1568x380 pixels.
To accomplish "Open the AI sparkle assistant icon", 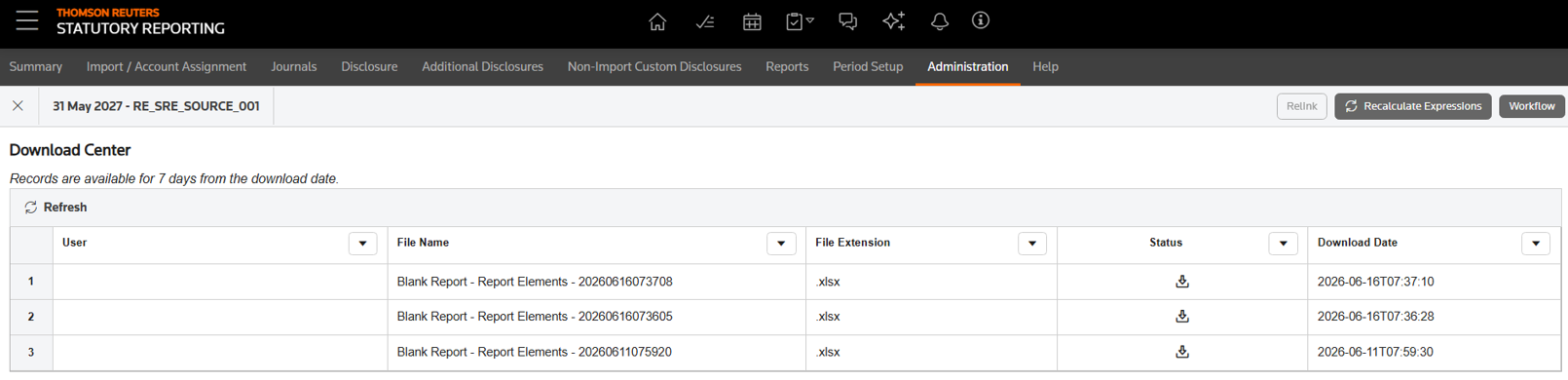I will (x=893, y=21).
